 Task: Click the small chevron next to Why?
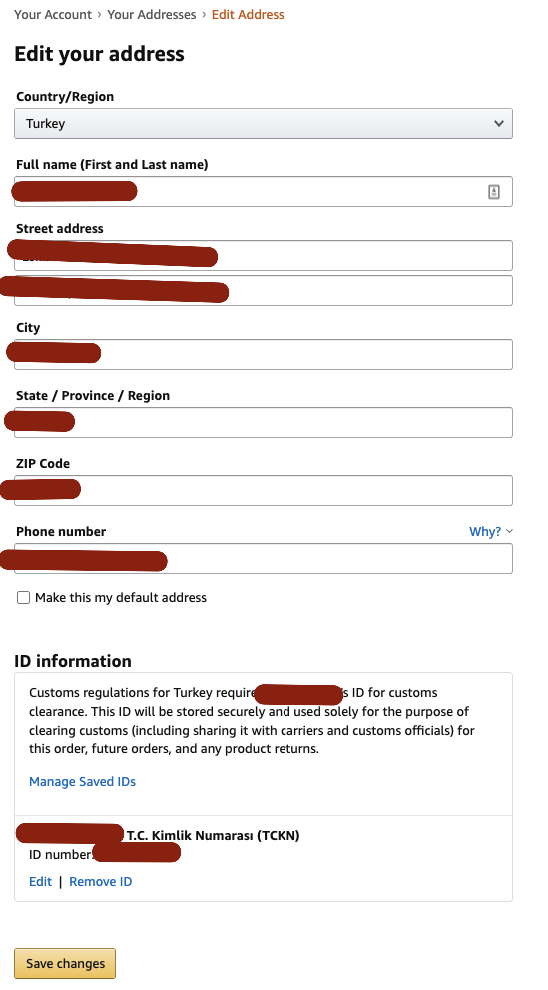(509, 532)
